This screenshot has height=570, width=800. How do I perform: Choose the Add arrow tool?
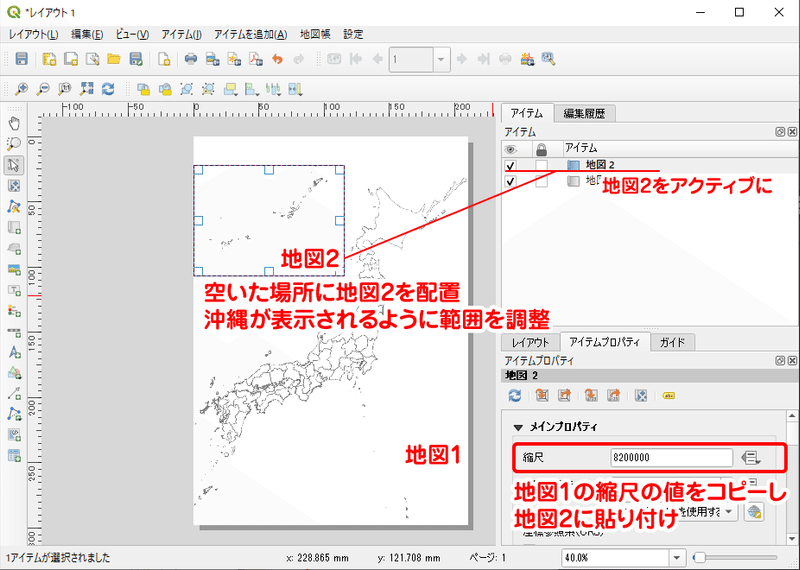tap(14, 393)
